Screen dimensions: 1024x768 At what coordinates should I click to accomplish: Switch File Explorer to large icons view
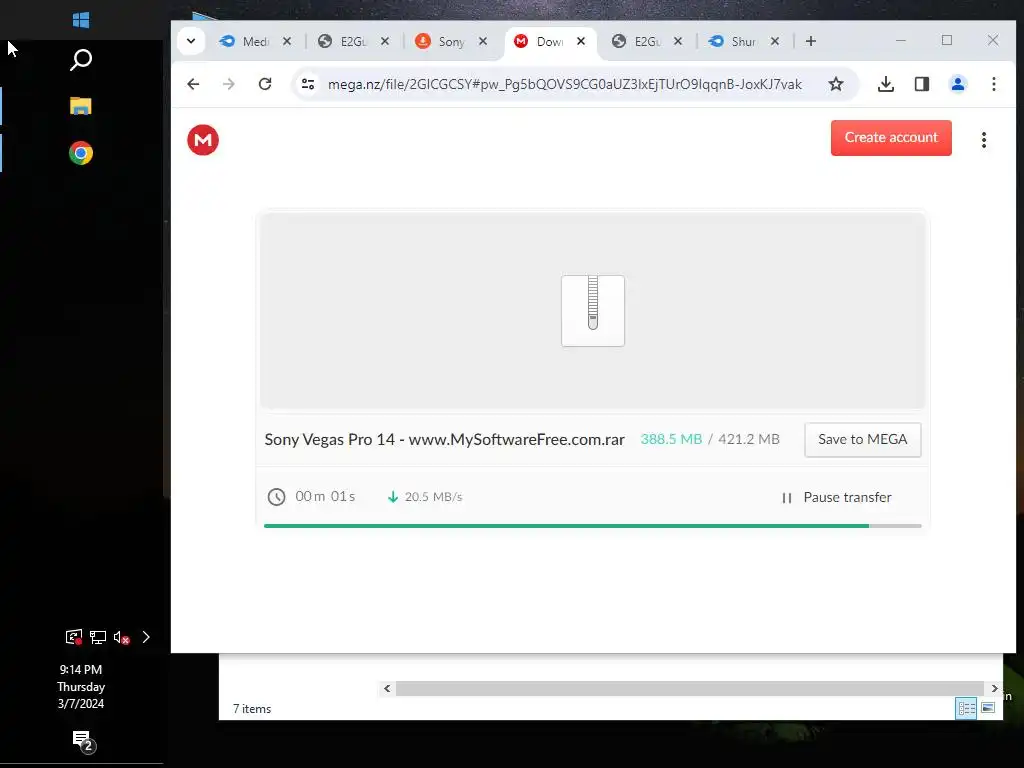coord(988,708)
